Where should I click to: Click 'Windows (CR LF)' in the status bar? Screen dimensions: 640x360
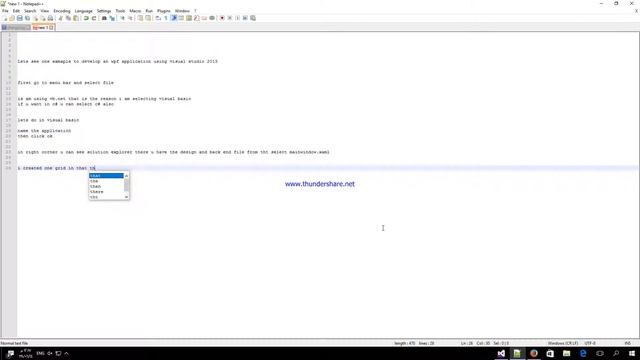[563, 343]
